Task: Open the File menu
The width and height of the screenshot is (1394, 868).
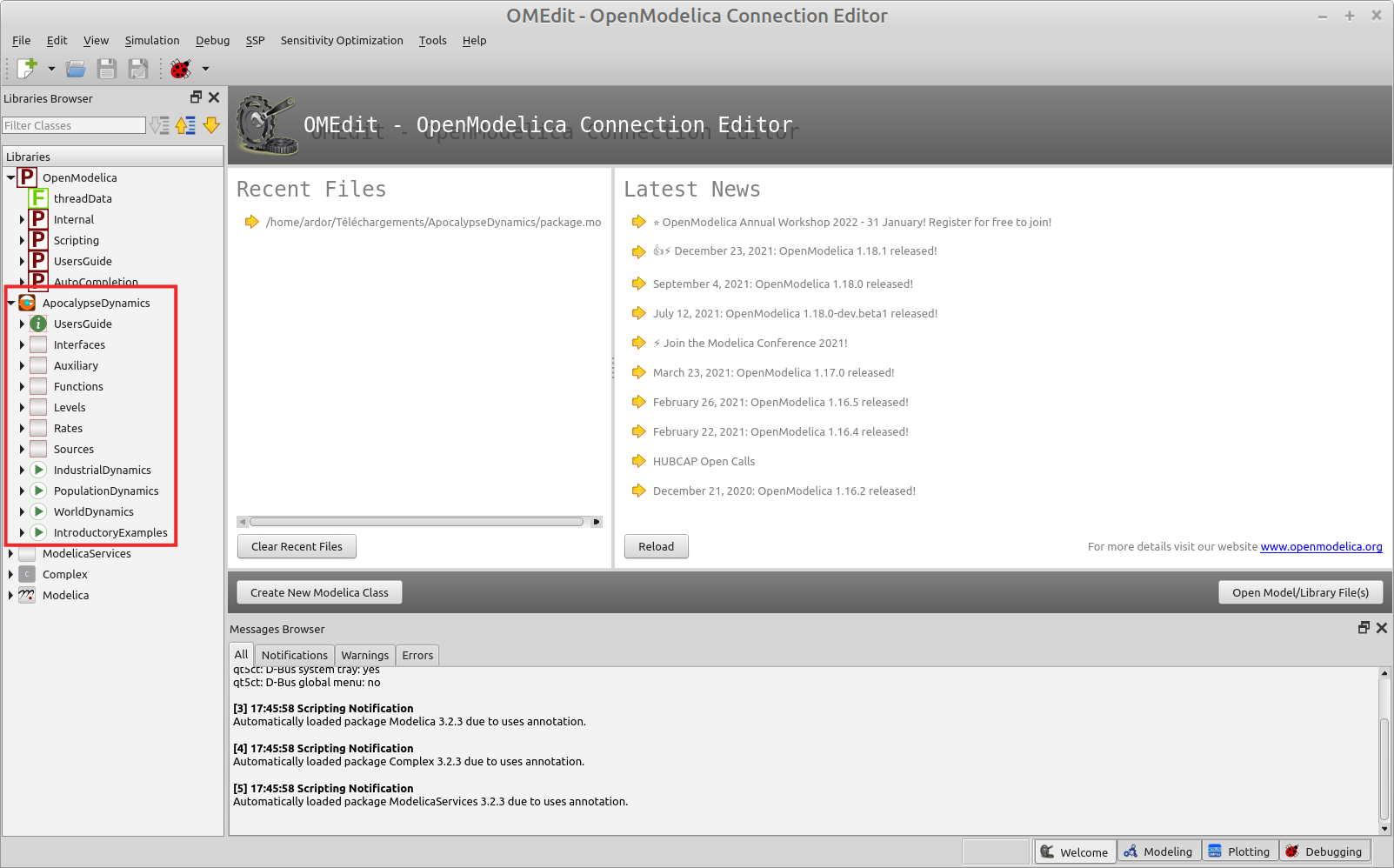Action: 21,41
